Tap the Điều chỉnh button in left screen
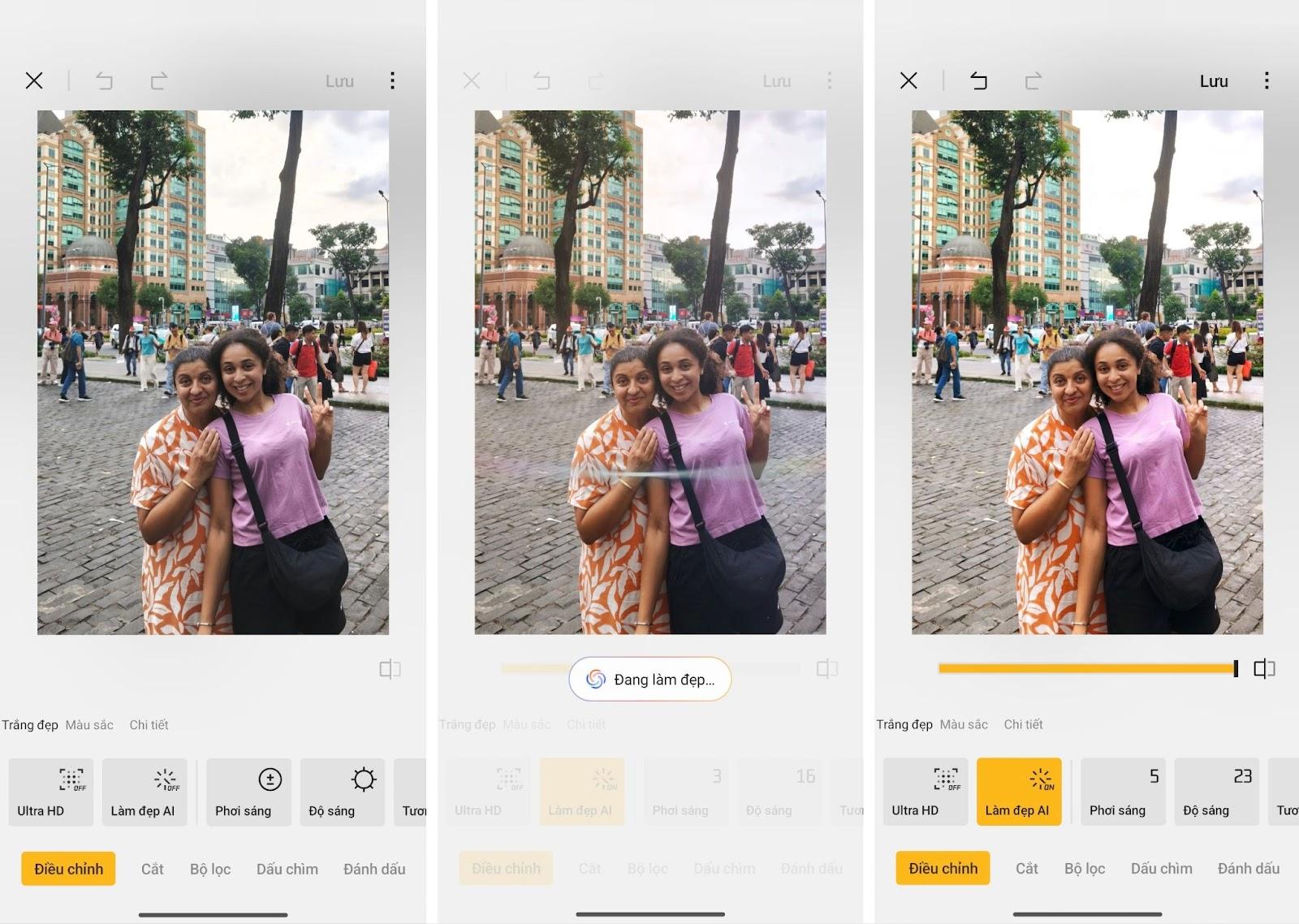 tap(68, 869)
